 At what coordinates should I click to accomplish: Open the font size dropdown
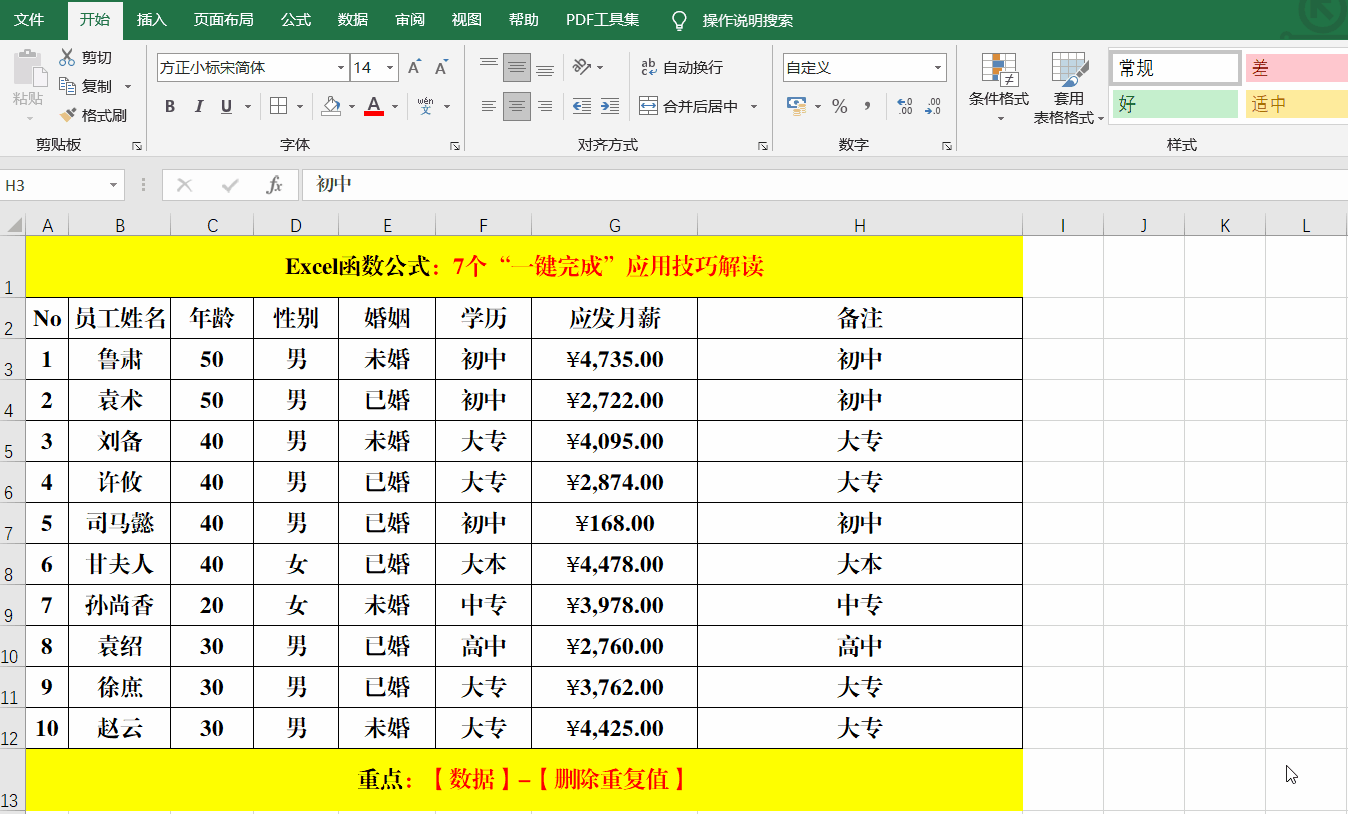coord(389,66)
